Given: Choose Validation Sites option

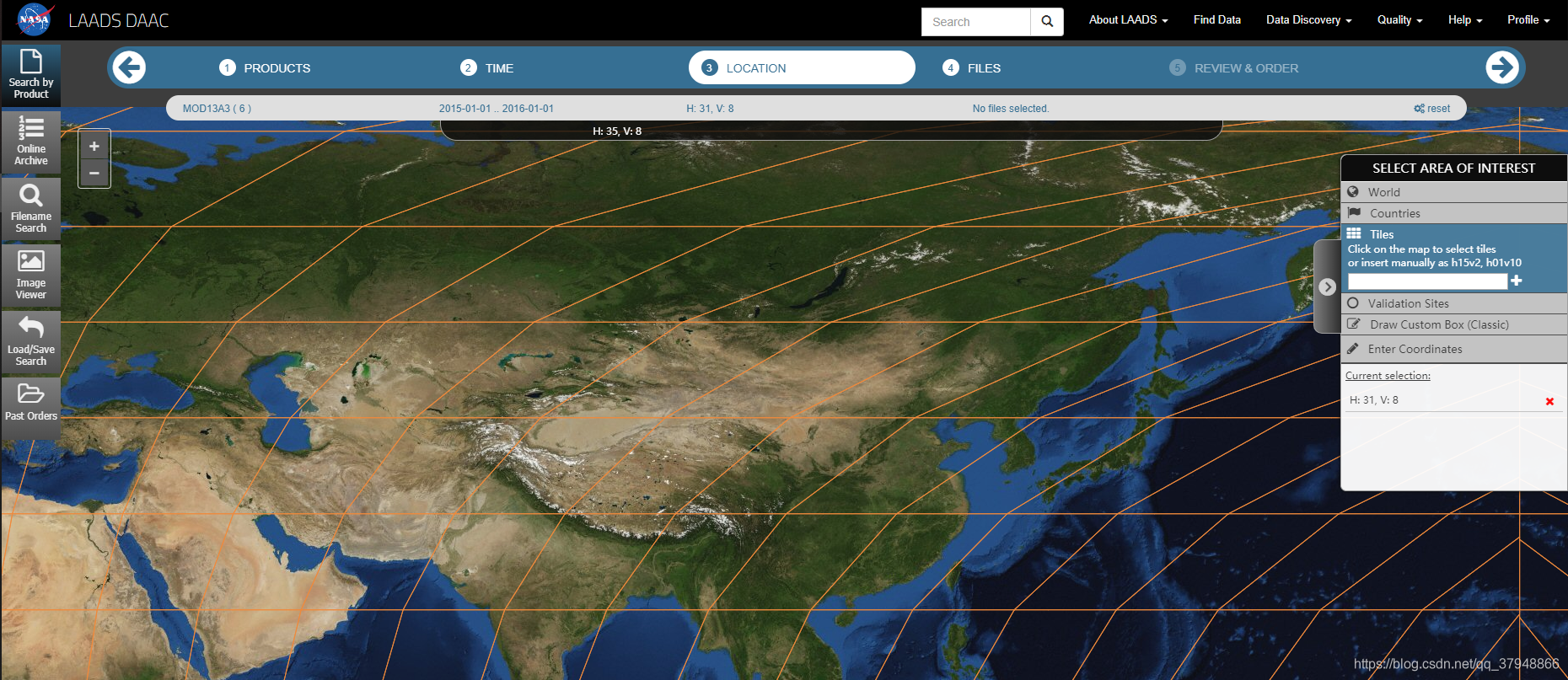Looking at the screenshot, I should [1453, 303].
